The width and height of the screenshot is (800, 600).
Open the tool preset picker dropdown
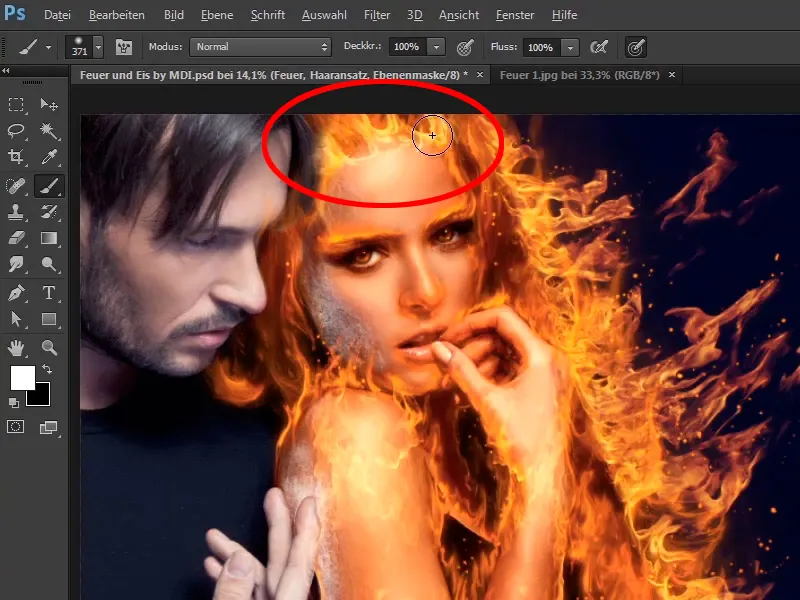pos(48,47)
